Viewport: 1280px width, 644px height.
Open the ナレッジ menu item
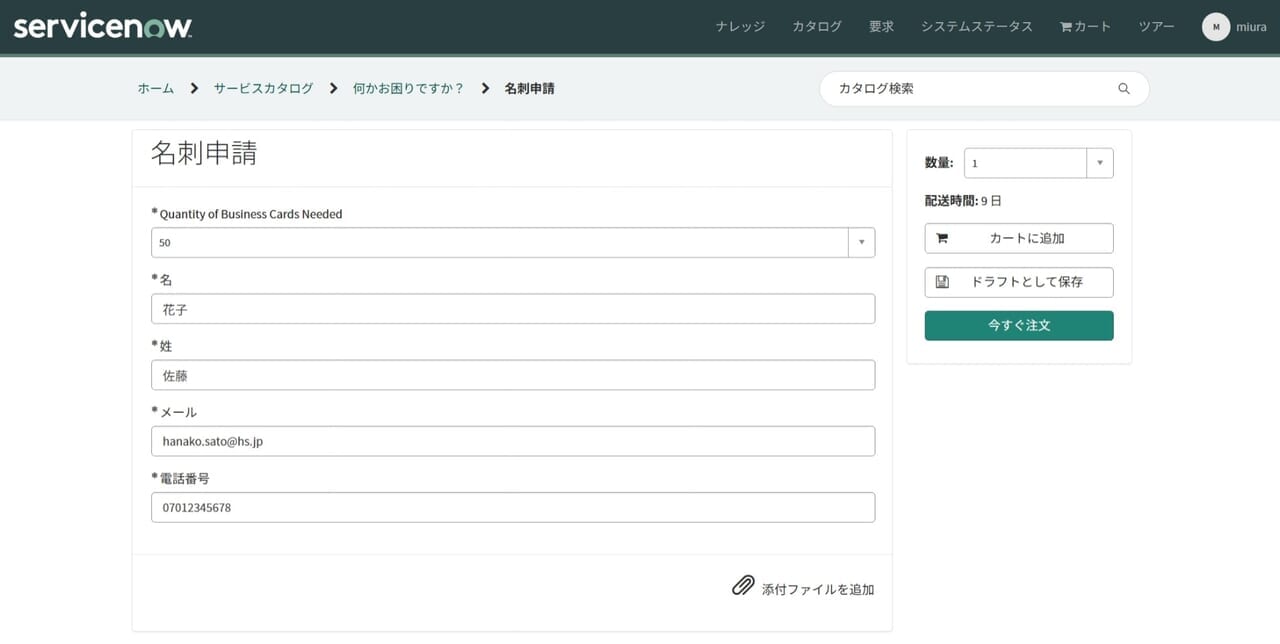(x=740, y=27)
